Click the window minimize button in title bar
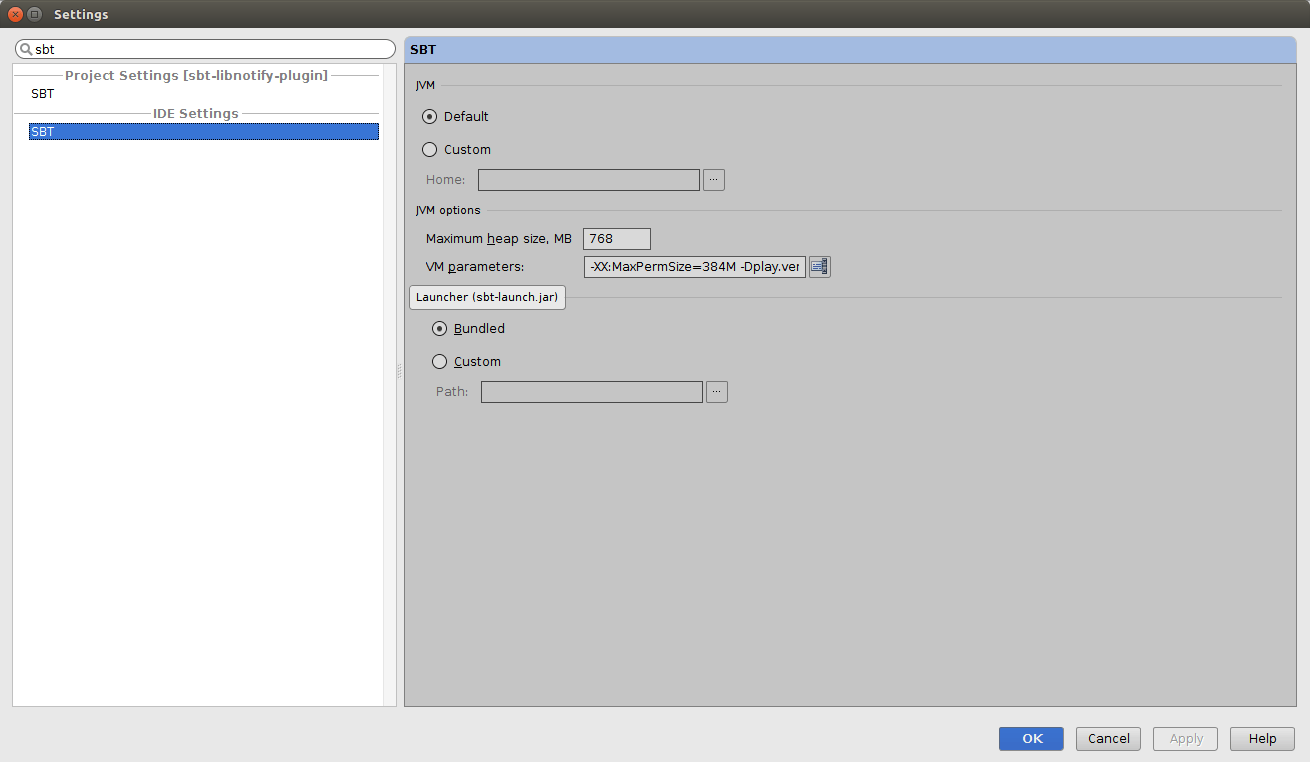Screen dimensions: 1310x762 [x=35, y=14]
